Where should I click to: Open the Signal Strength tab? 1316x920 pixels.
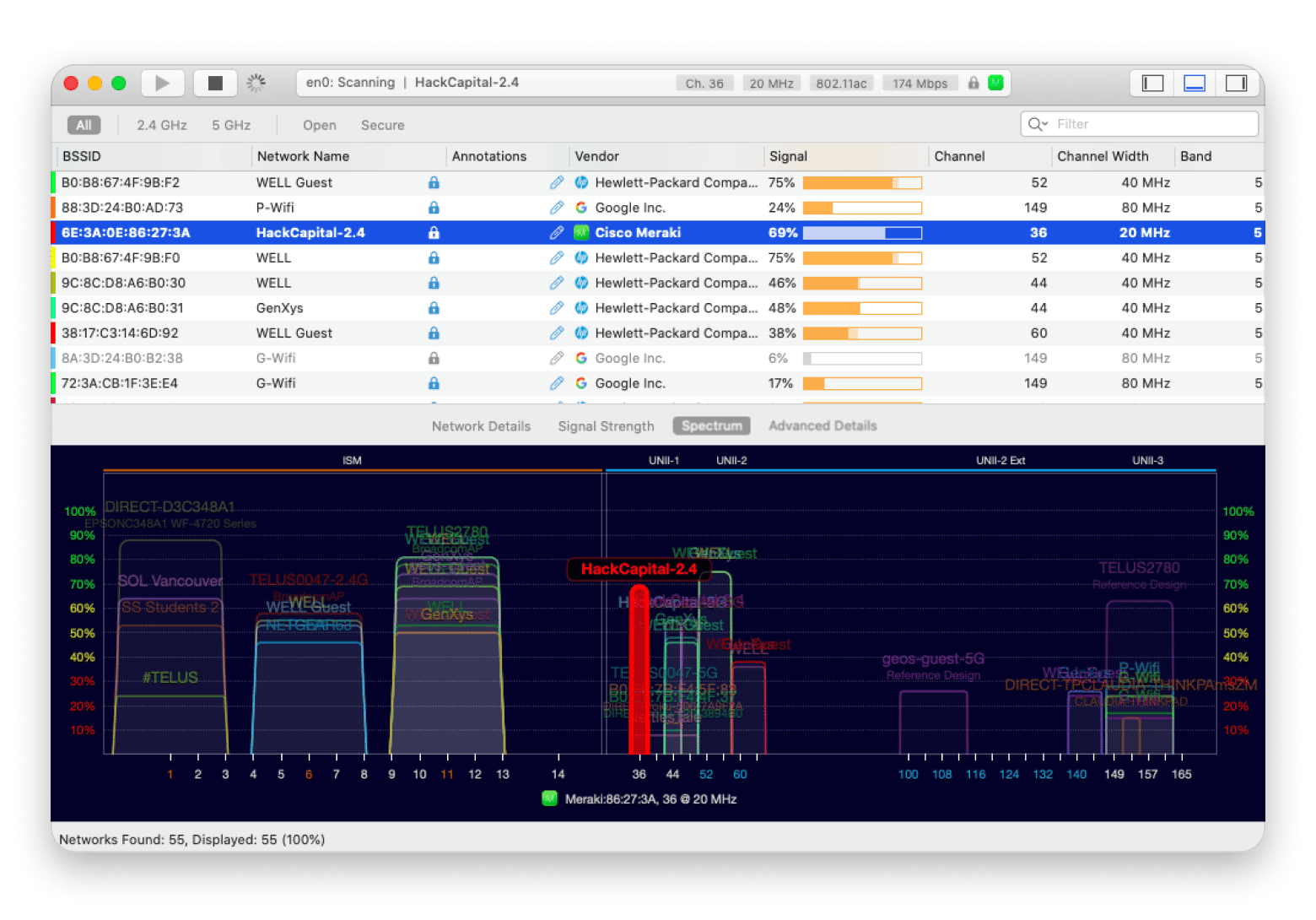[606, 426]
